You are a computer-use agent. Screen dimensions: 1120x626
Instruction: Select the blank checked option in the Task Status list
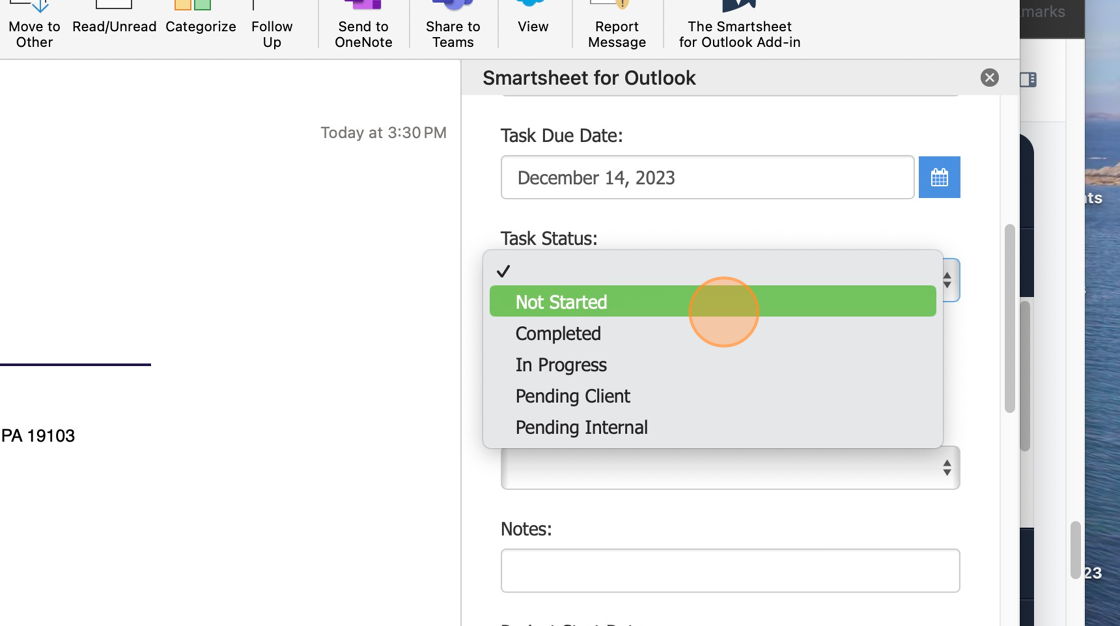click(x=713, y=271)
